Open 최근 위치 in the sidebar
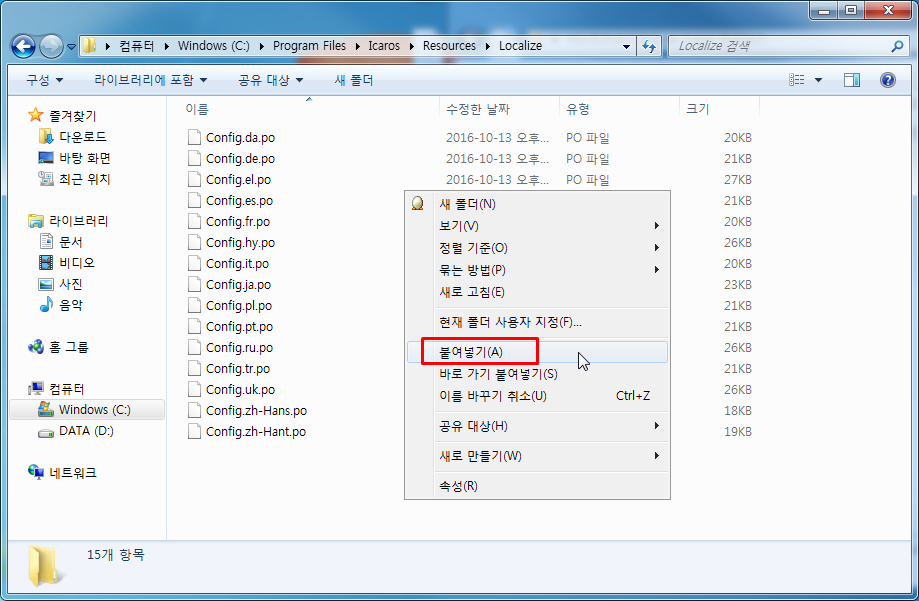 [74, 179]
